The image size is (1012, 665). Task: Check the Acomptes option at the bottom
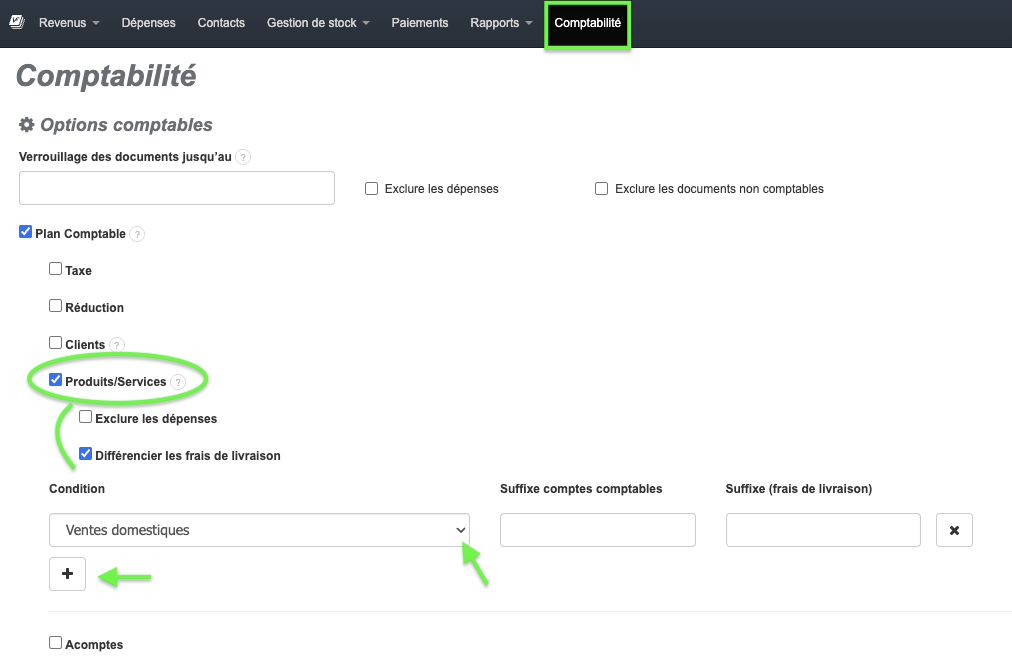click(55, 643)
